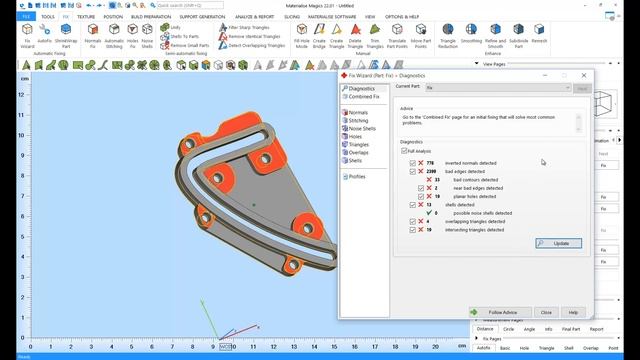Collapse the View Pages section
This screenshot has width=640, height=360.
click(x=476, y=64)
